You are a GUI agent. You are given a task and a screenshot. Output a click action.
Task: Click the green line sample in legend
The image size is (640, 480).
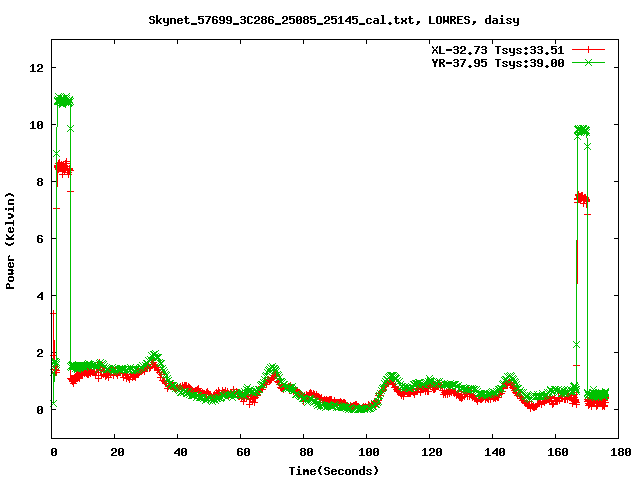(x=588, y=63)
